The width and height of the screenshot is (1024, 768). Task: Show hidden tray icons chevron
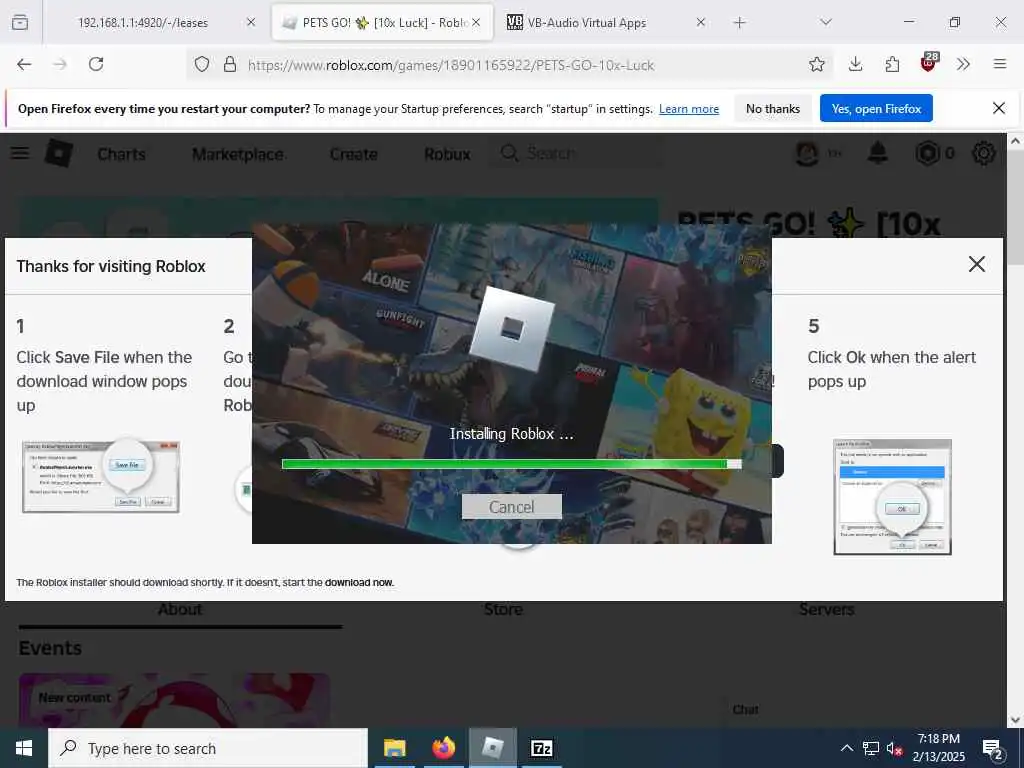(846, 748)
